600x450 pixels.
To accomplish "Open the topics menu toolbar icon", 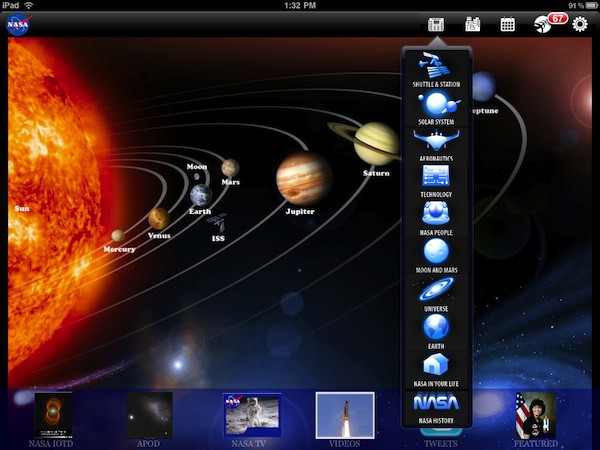I will [x=436, y=25].
